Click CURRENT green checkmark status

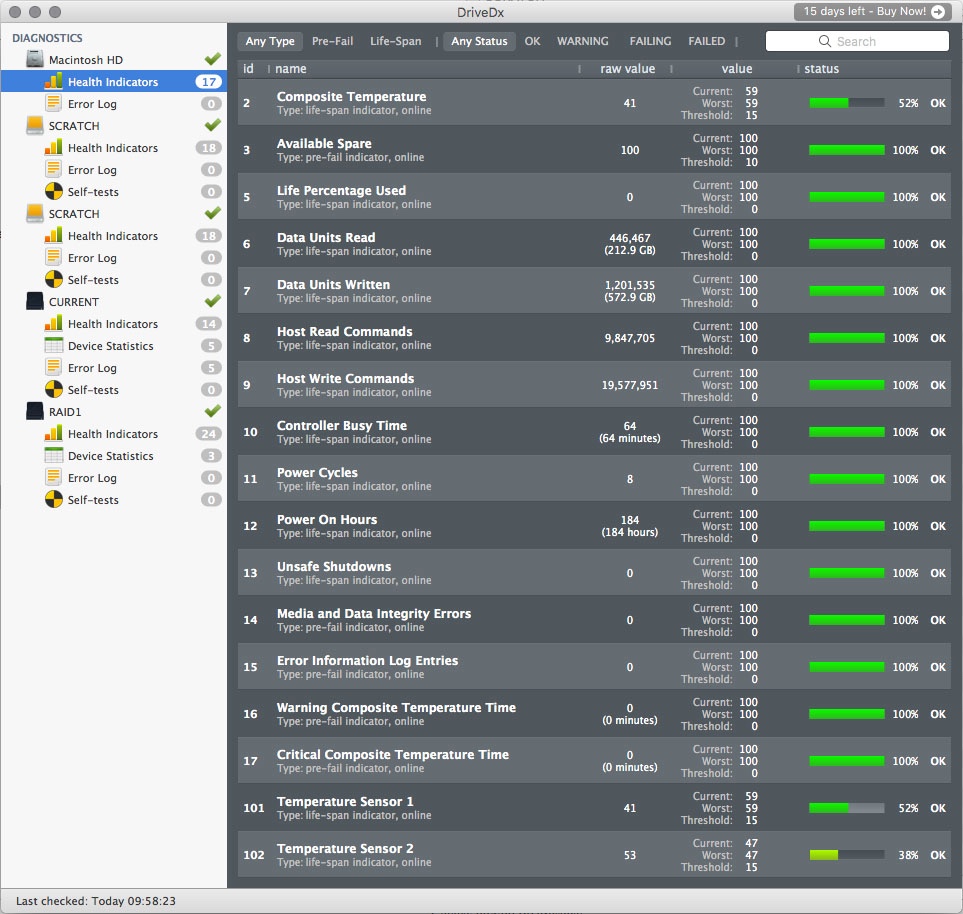coord(212,301)
